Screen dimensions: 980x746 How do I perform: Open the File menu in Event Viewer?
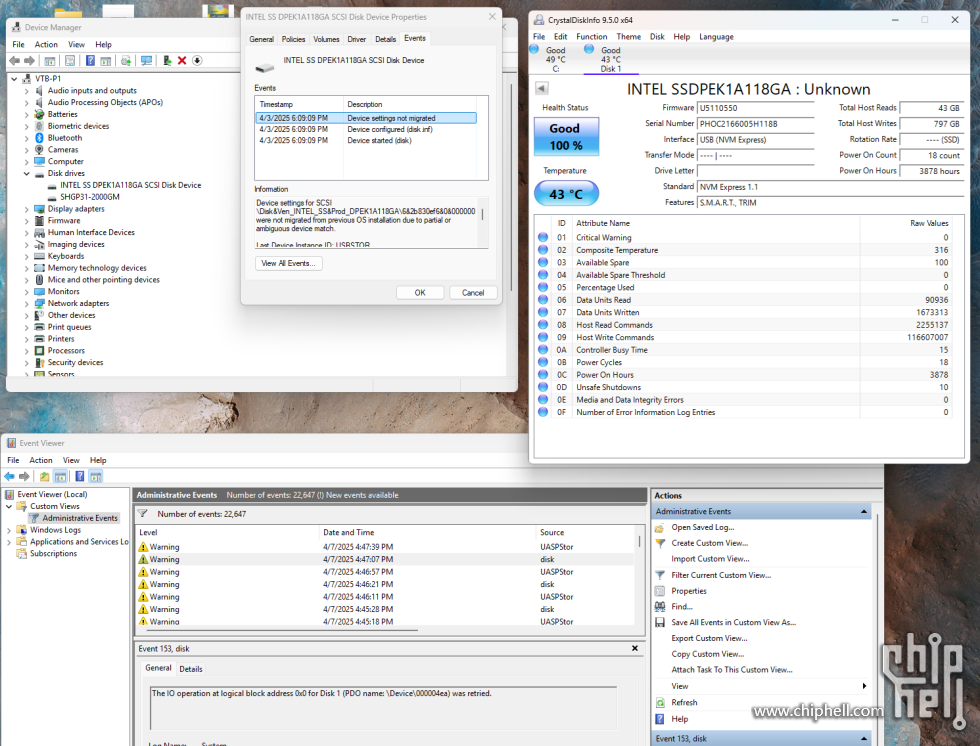click(13, 460)
